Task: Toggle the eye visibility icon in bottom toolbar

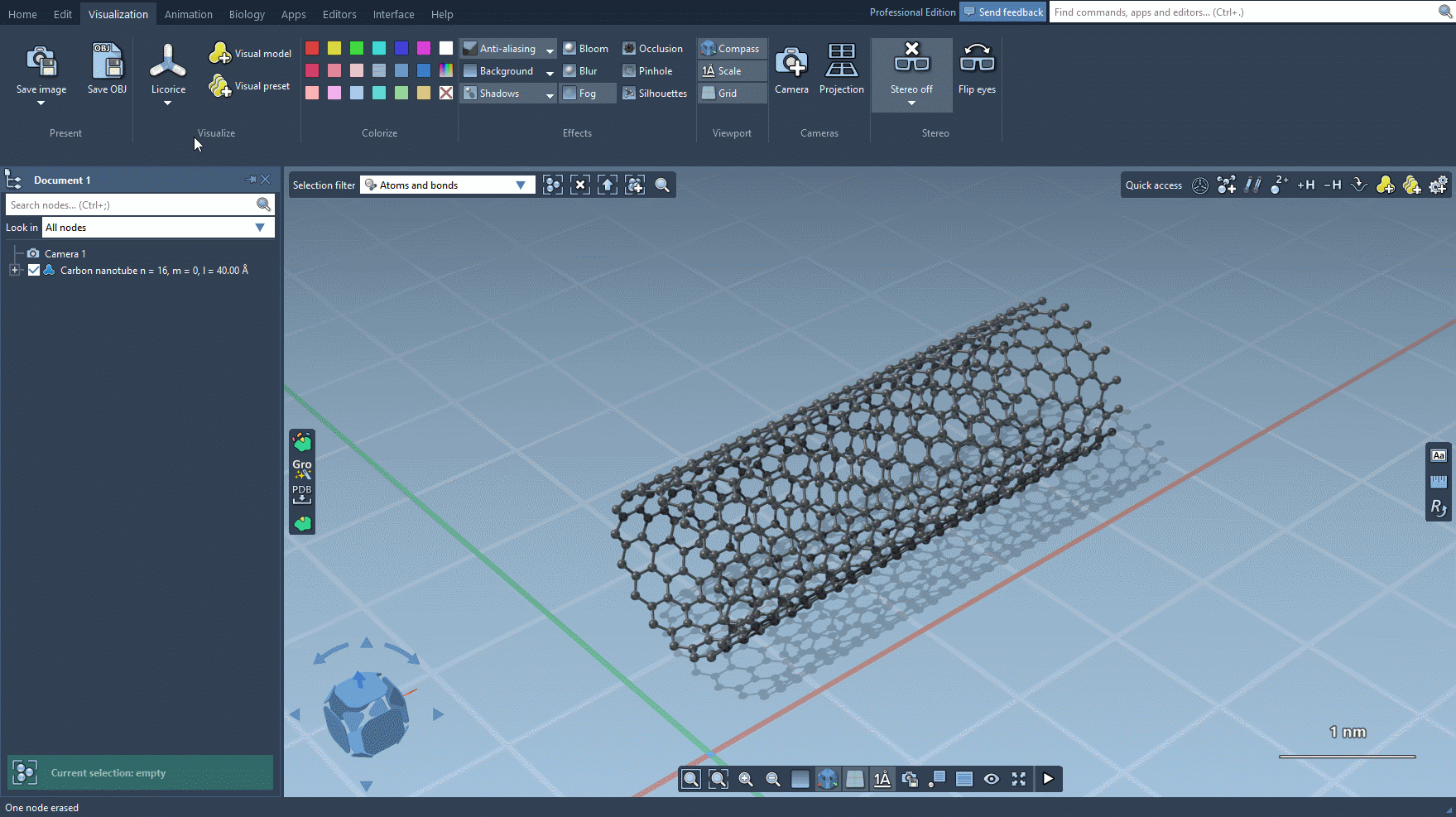Action: [992, 779]
